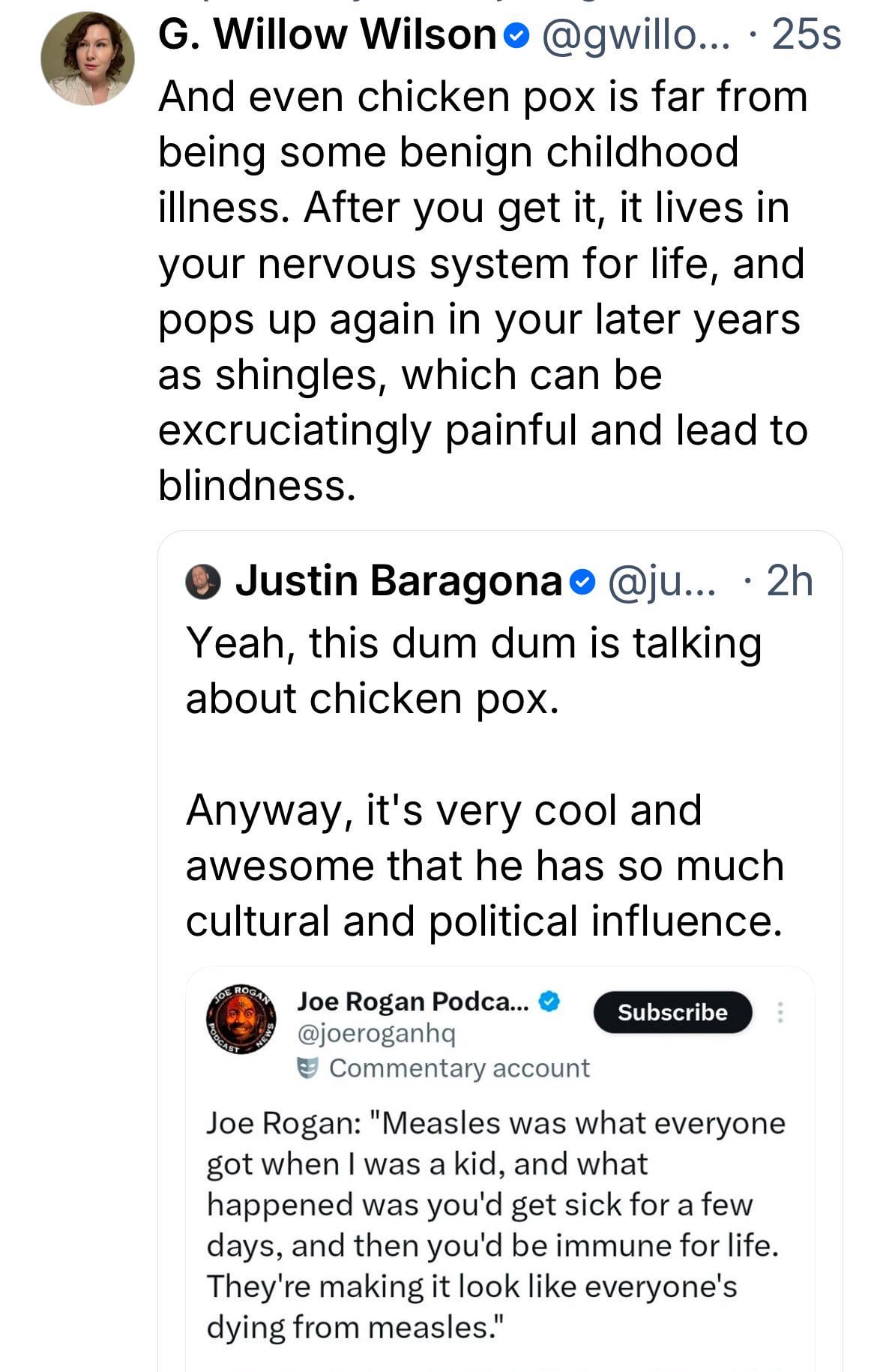The width and height of the screenshot is (877, 1372).
Task: Click the Joe Rogan Podca... account name
Action: pos(413,1002)
